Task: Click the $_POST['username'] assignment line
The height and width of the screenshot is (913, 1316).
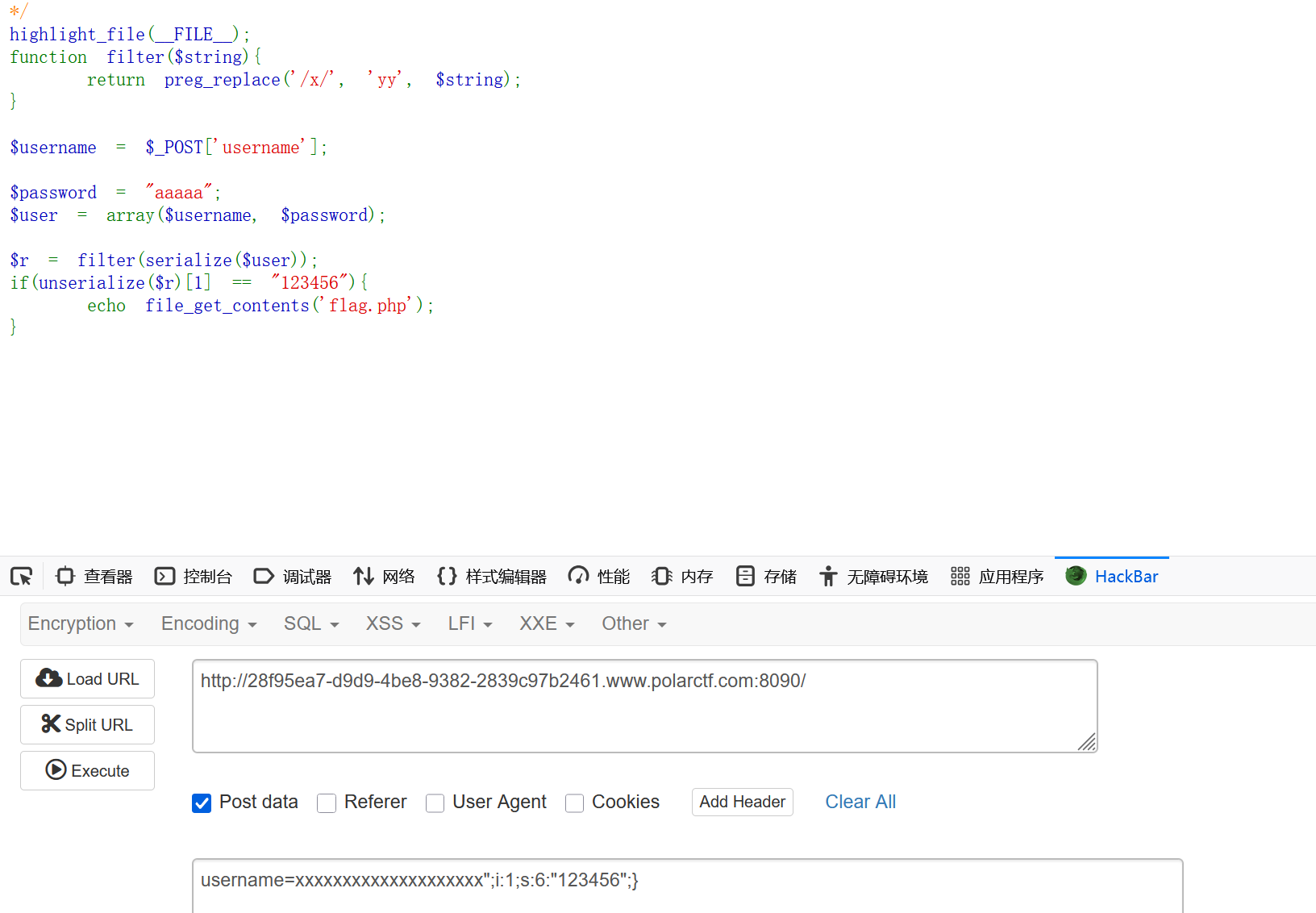Action: click(x=169, y=147)
